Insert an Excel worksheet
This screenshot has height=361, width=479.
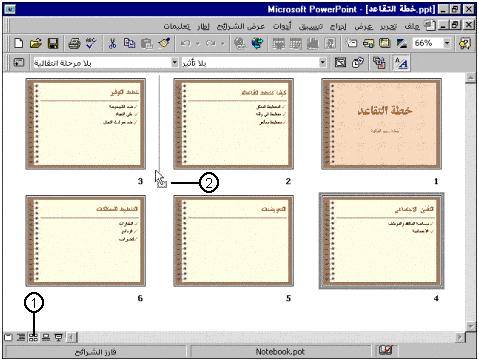point(296,43)
